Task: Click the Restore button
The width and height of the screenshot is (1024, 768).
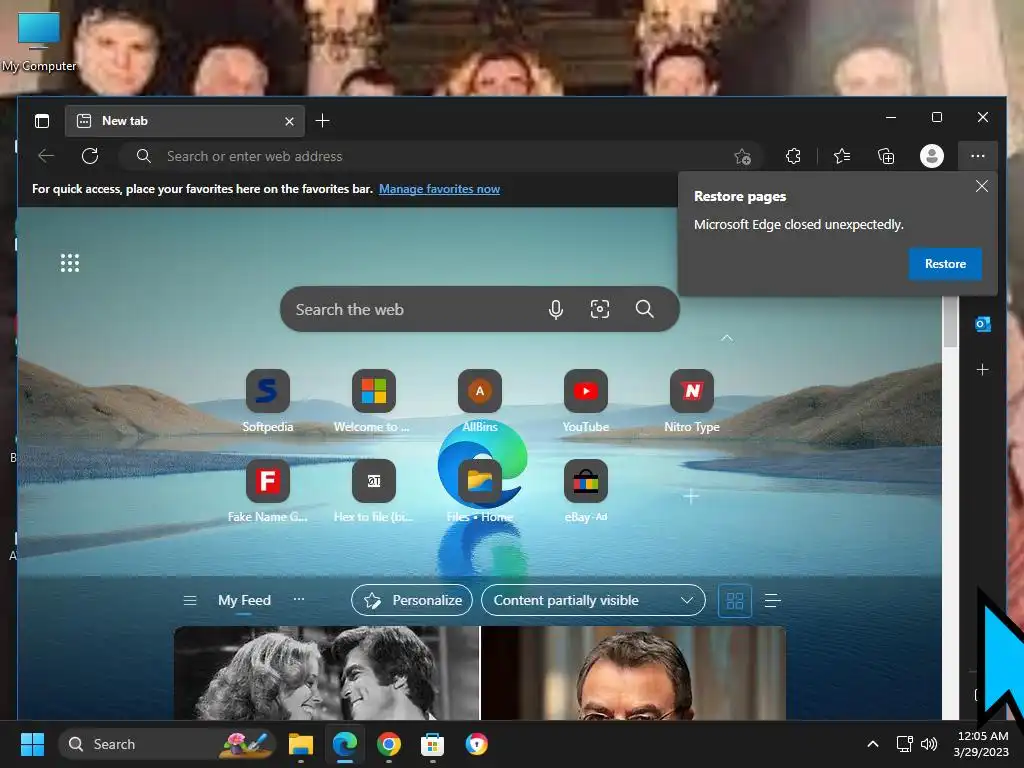Action: tap(945, 264)
